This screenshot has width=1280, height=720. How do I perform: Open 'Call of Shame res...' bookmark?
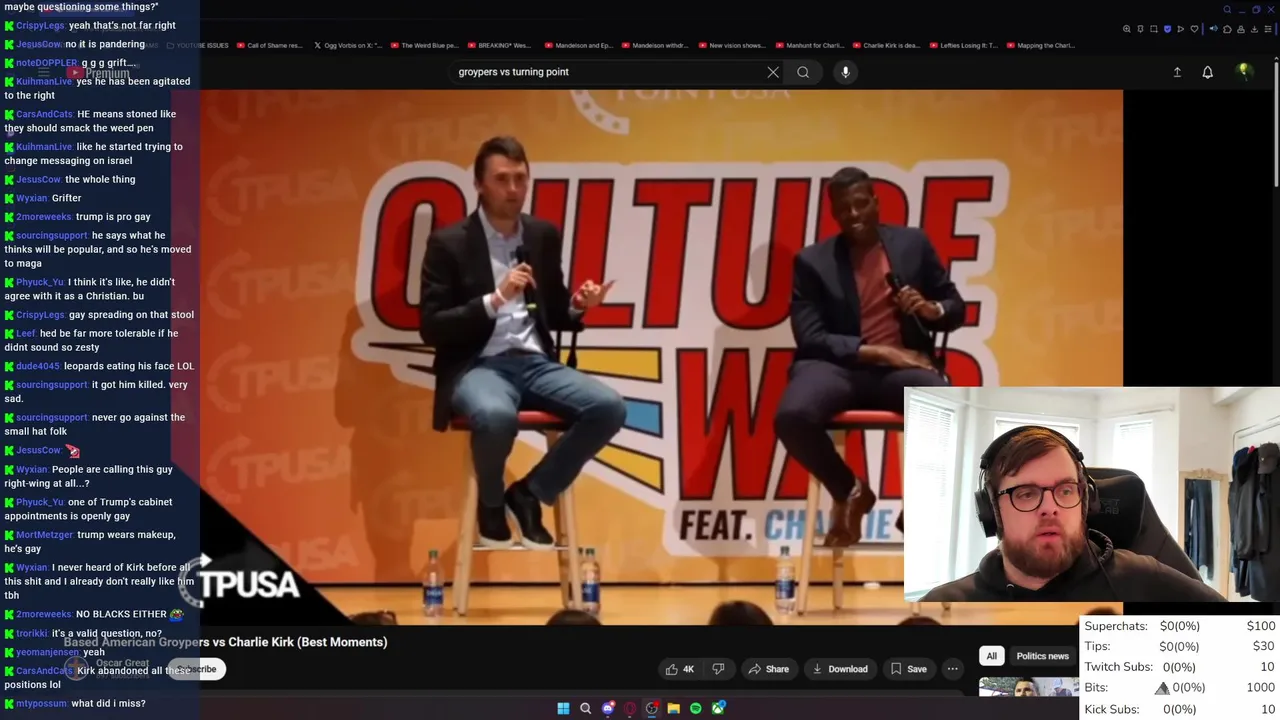coord(270,45)
